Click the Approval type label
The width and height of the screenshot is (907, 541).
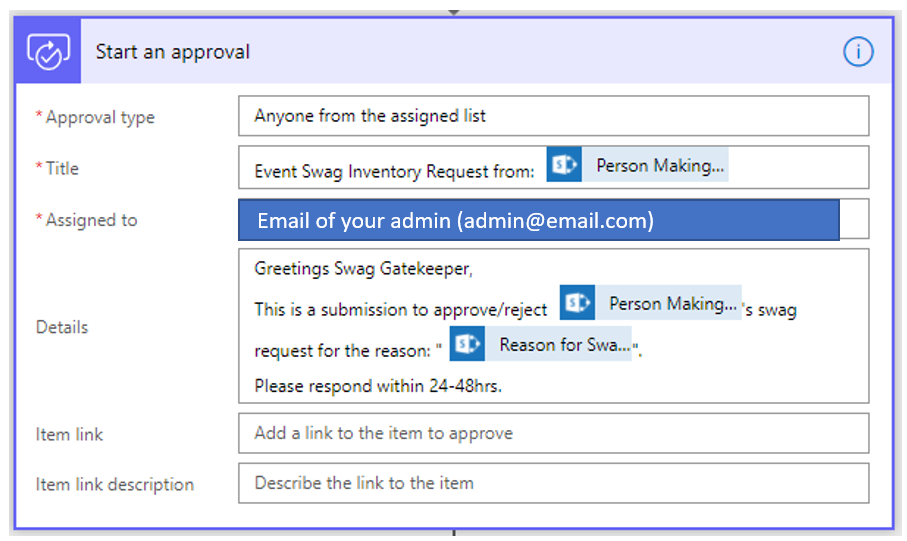tap(100, 117)
